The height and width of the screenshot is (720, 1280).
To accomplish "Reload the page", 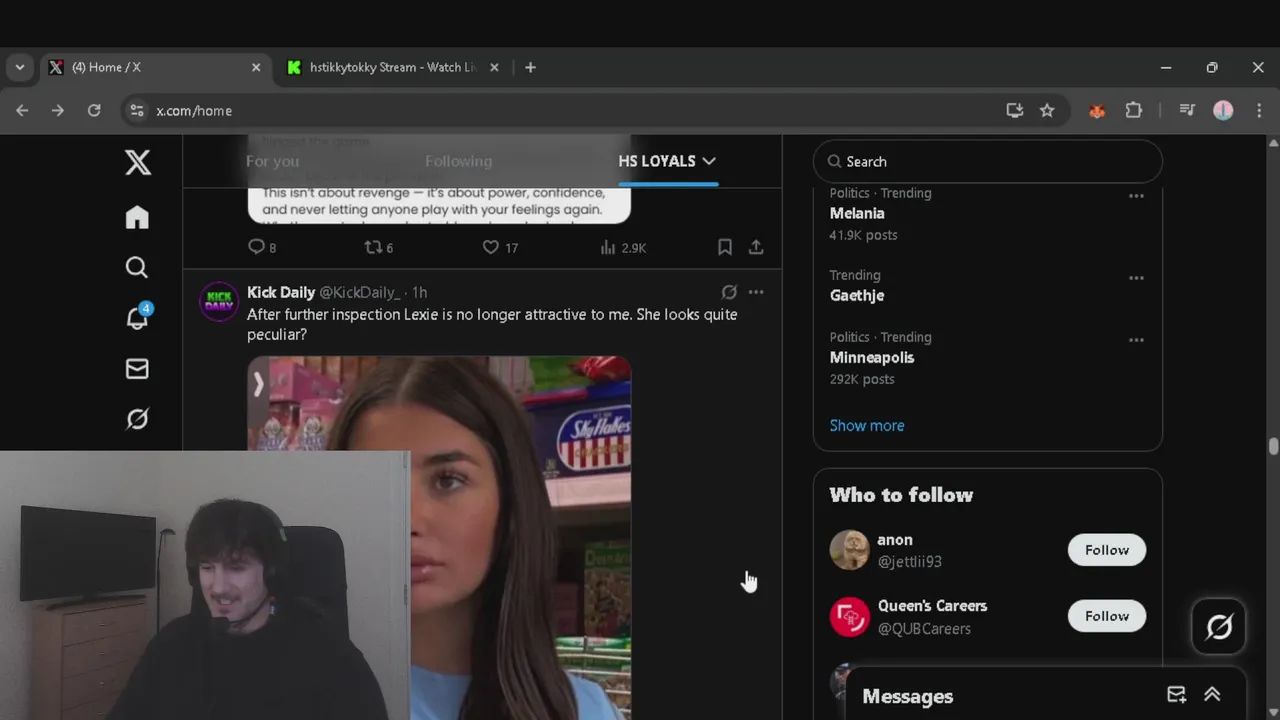I will tap(94, 111).
